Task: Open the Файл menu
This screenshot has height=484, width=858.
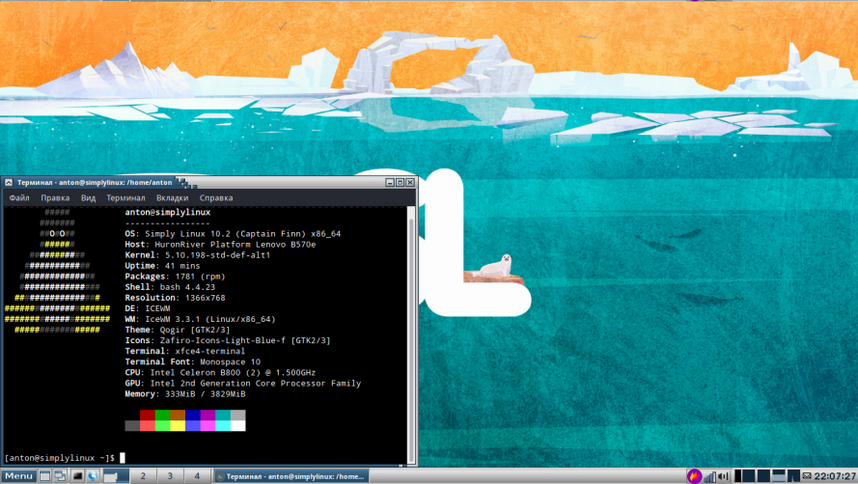Action: 19,198
